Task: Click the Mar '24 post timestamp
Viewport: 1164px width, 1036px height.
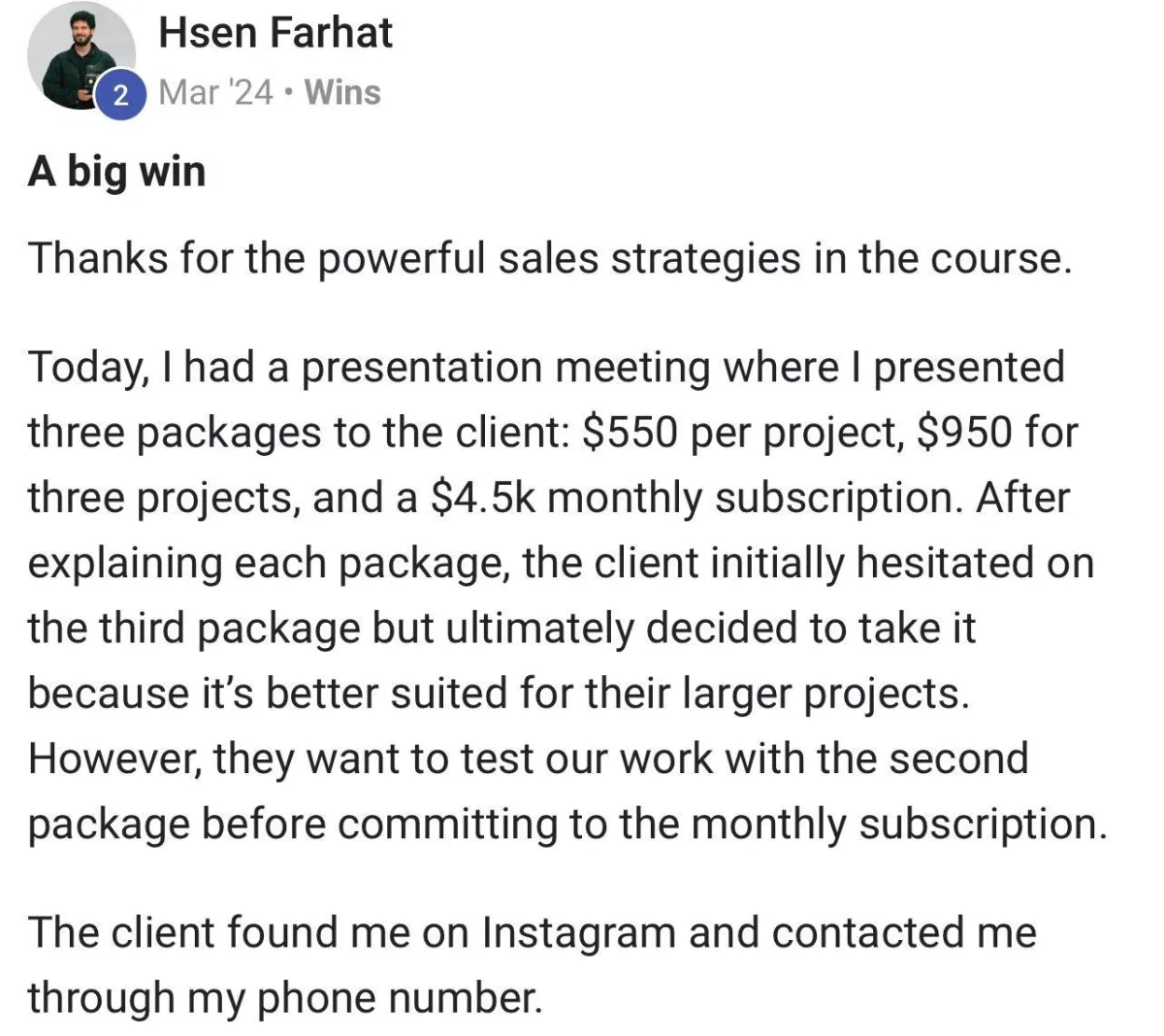Action: (x=215, y=93)
